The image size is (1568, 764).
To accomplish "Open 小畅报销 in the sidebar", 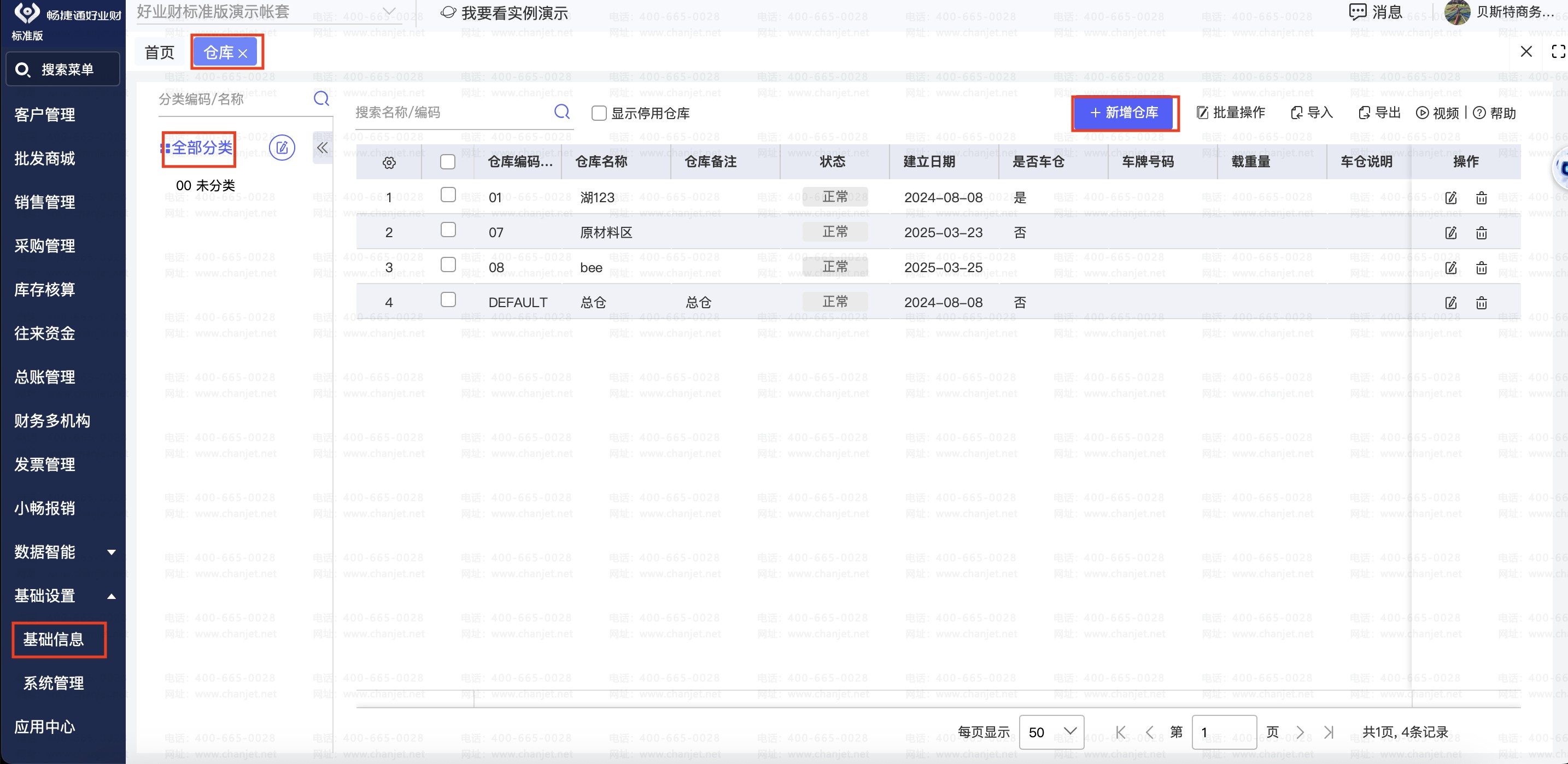I will click(x=45, y=509).
